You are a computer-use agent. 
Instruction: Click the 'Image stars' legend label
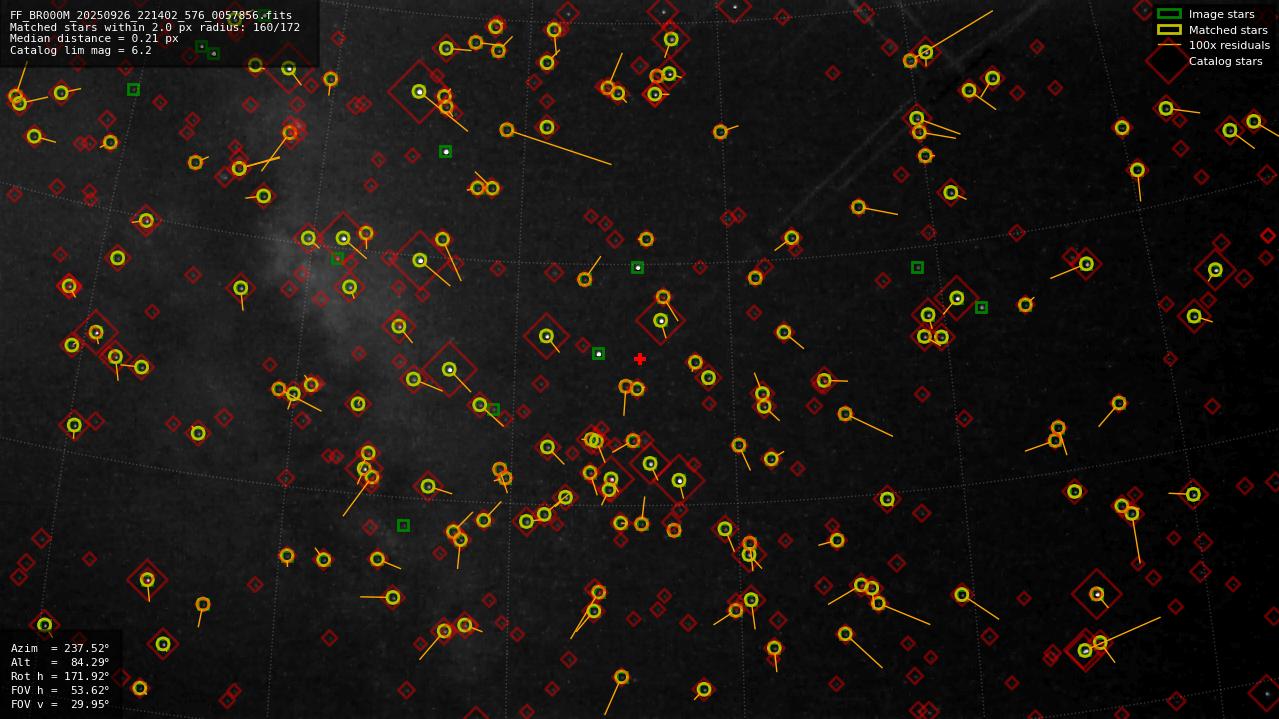coord(1221,14)
